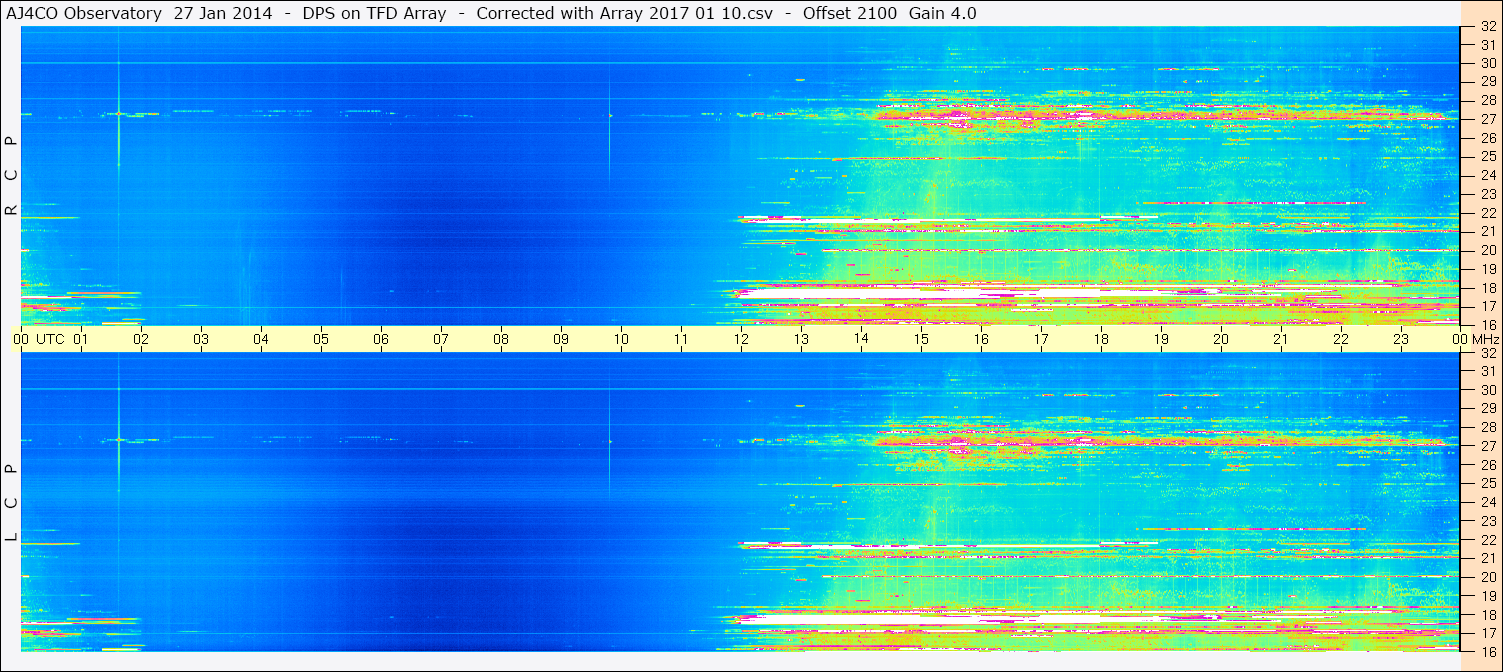This screenshot has height=672, width=1503.
Task: Click the vertical 'R C P' panel label
Action: pyautogui.click(x=12, y=176)
